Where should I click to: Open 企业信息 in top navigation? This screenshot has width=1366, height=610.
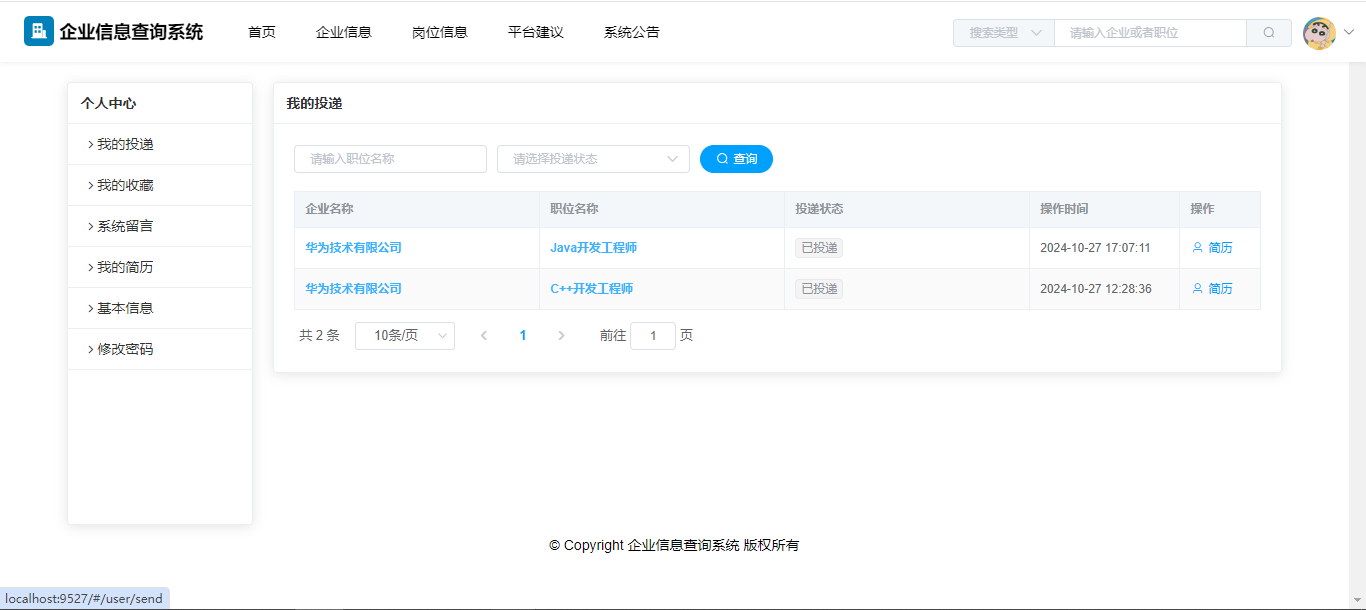343,32
